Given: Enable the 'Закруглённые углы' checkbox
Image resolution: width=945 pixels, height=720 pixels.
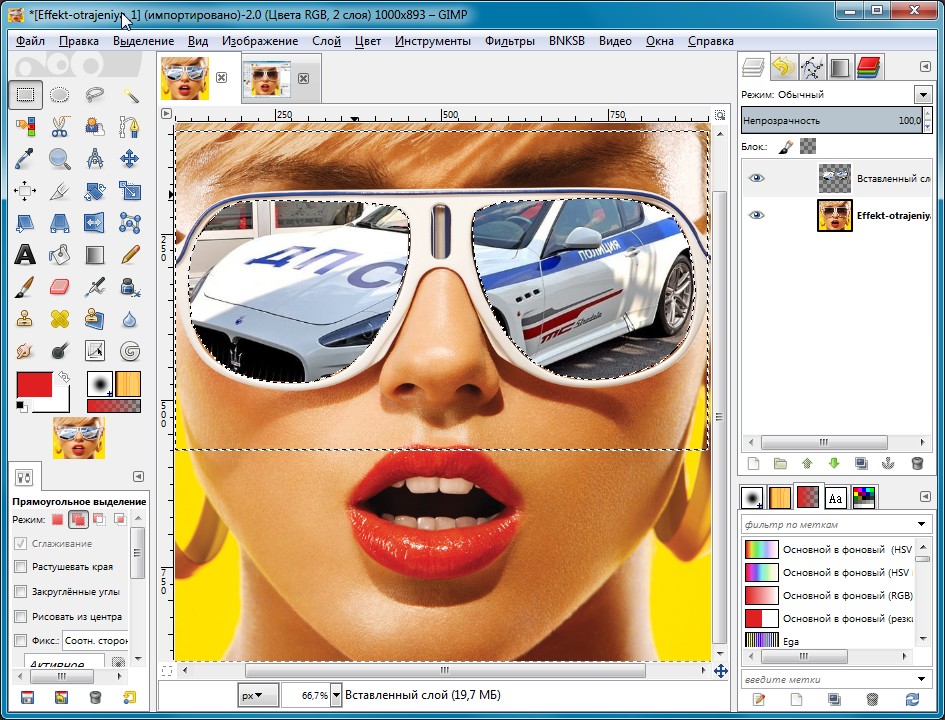Looking at the screenshot, I should coord(20,592).
